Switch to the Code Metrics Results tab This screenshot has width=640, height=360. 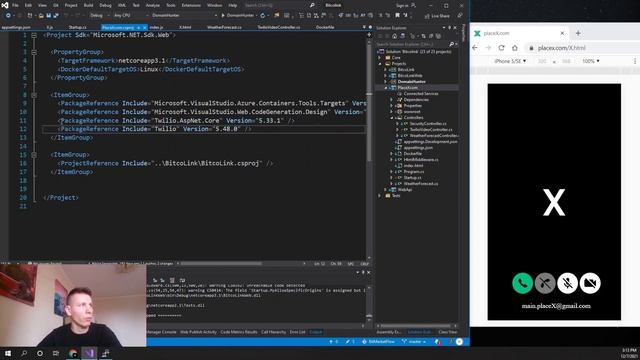[239, 332]
